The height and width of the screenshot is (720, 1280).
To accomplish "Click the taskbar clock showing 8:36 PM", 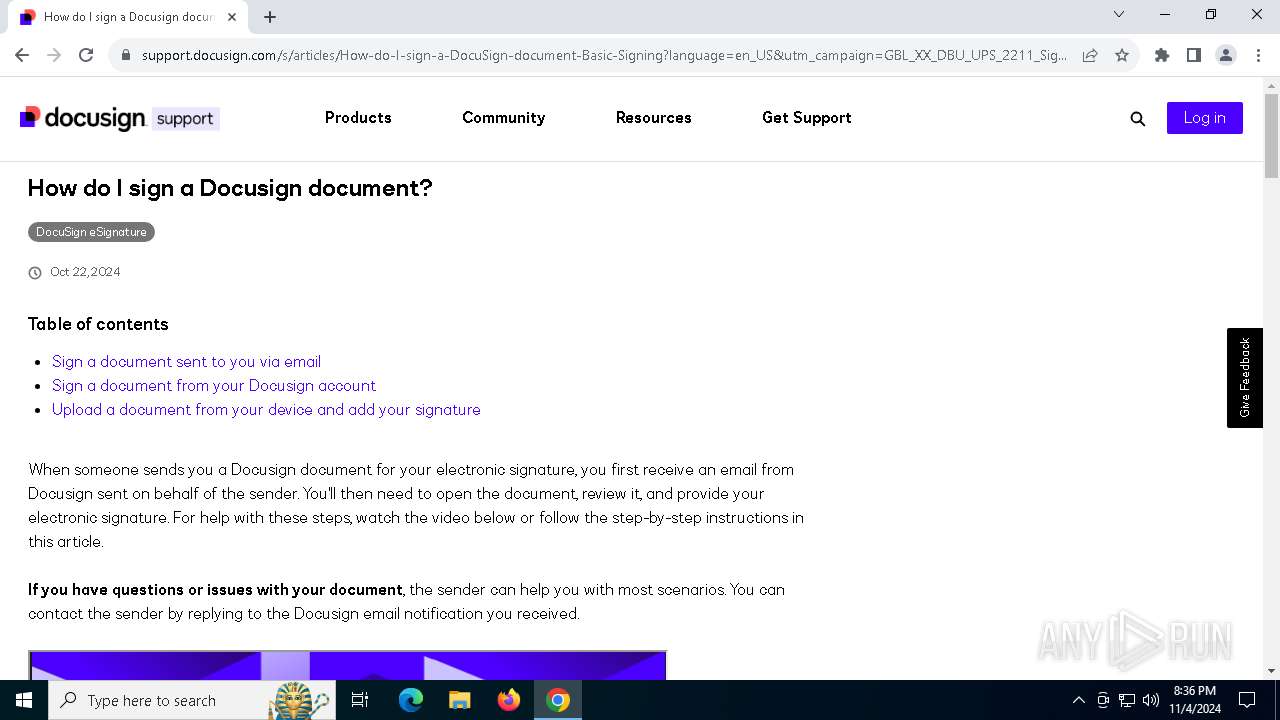I will 1195,700.
